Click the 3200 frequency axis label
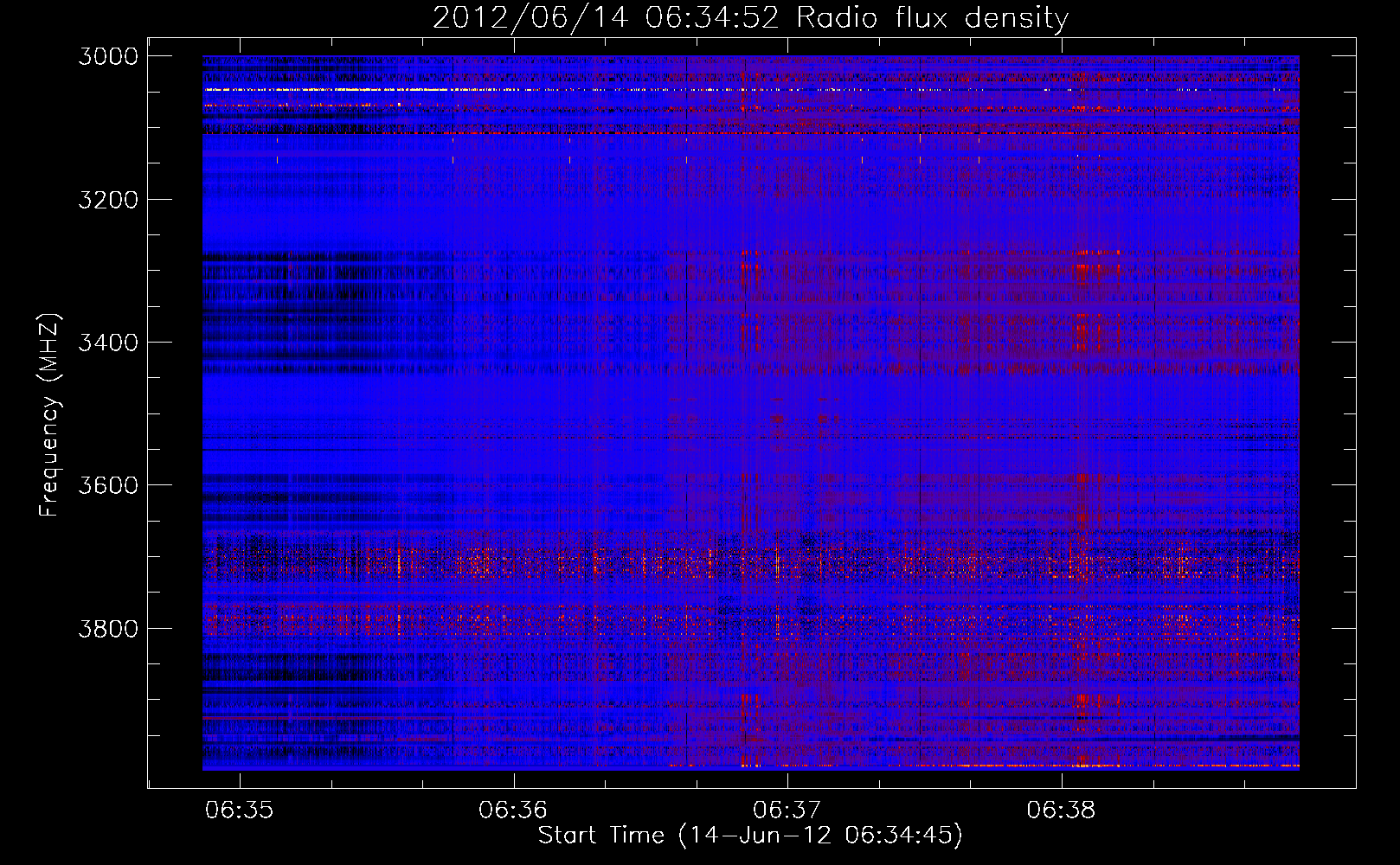This screenshot has width=1400, height=865. [108, 200]
